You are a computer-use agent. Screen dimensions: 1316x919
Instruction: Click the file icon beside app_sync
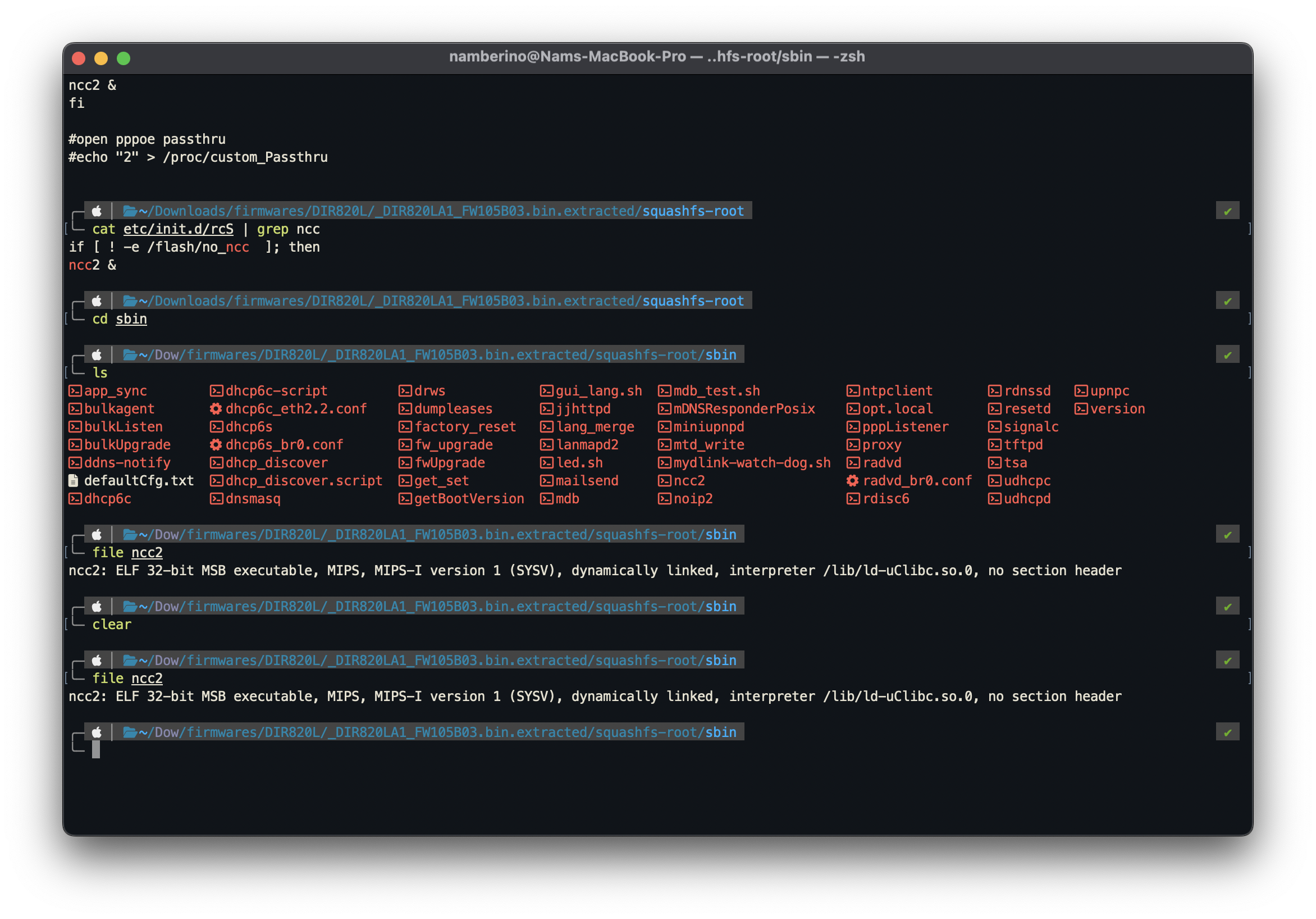click(75, 390)
